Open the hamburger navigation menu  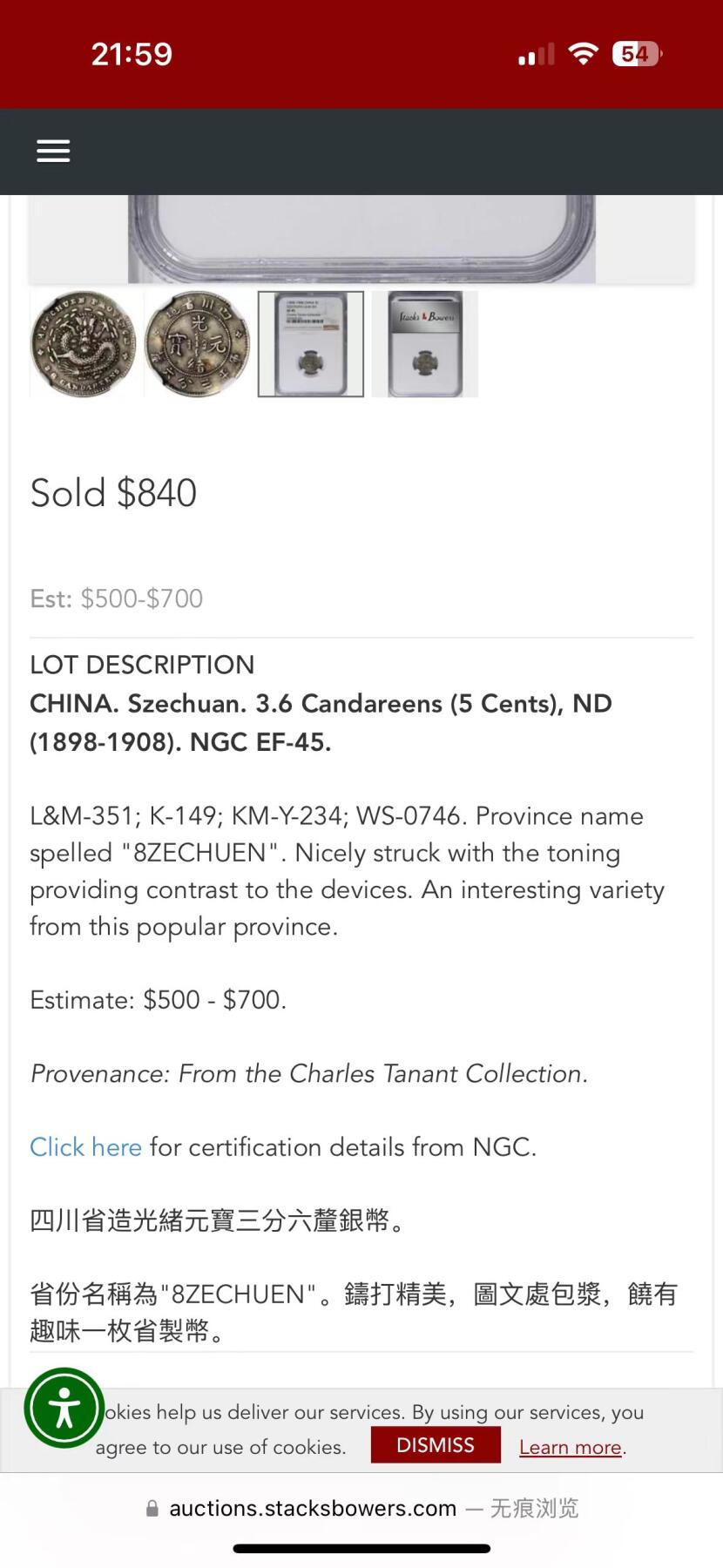(53, 152)
